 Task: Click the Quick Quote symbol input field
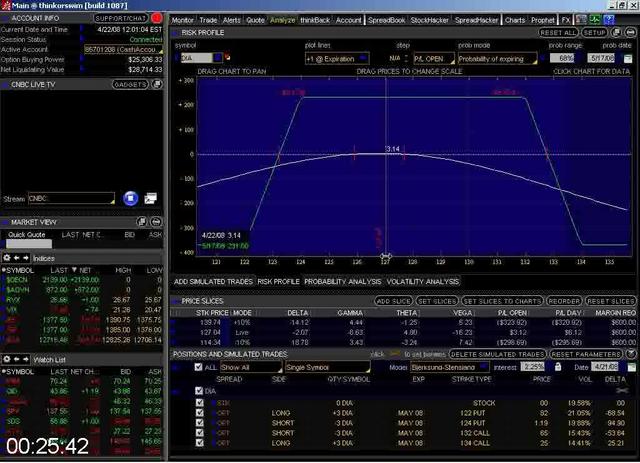point(29,244)
